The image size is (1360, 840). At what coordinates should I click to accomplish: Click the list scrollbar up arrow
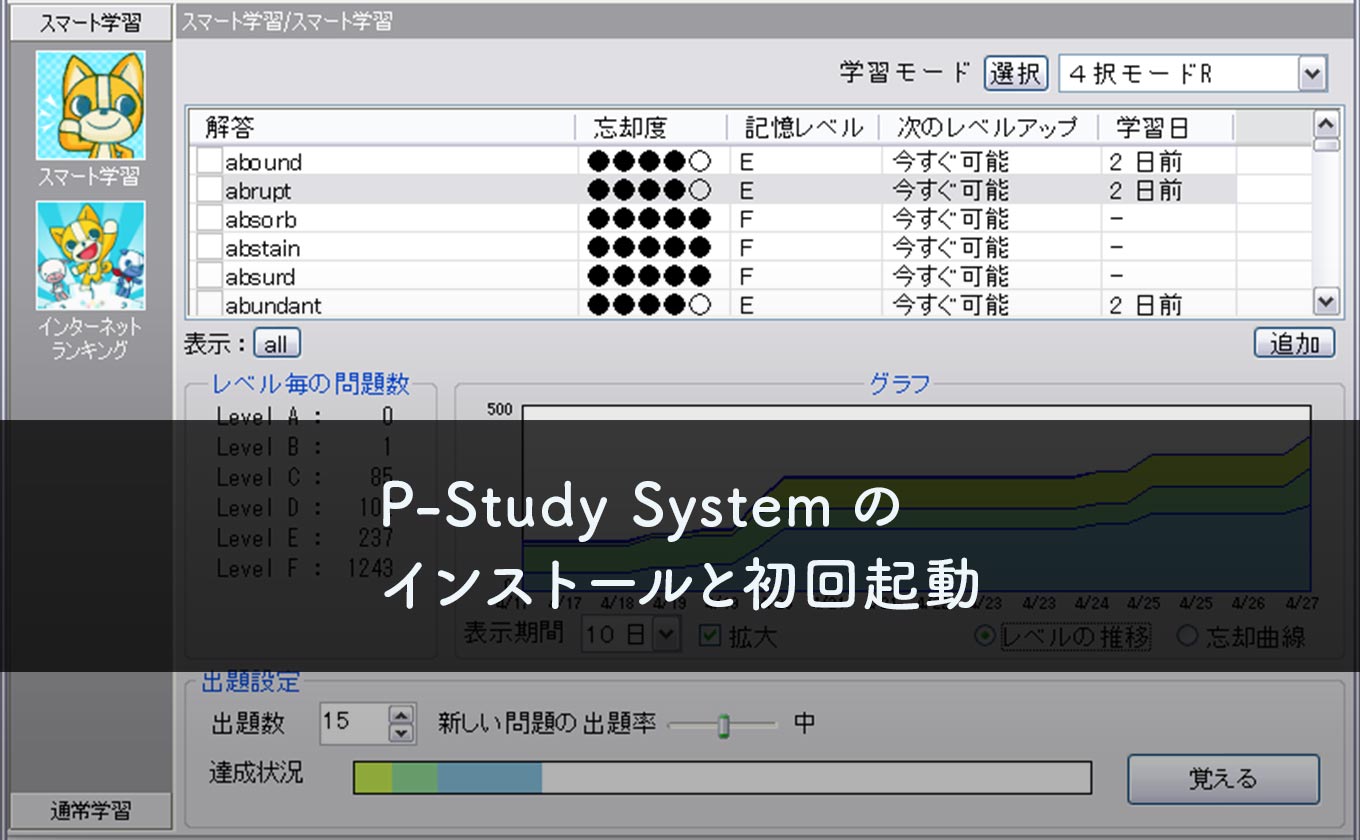[1326, 123]
